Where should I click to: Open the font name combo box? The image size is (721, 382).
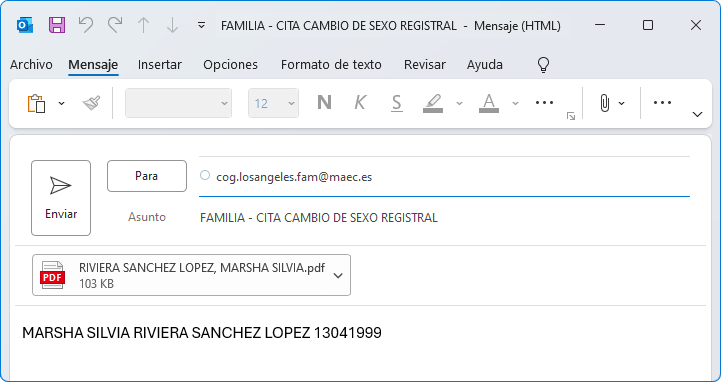[178, 103]
